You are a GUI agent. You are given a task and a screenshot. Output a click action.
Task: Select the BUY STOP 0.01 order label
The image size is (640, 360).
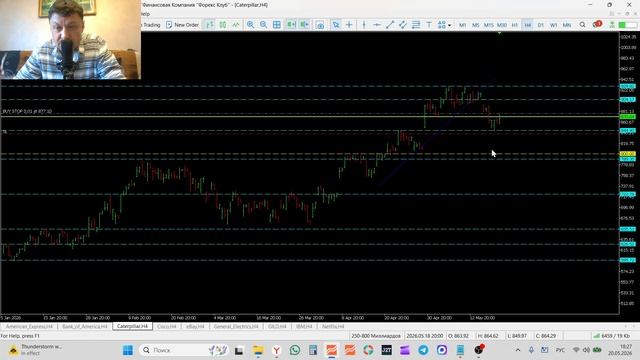pyautogui.click(x=27, y=111)
